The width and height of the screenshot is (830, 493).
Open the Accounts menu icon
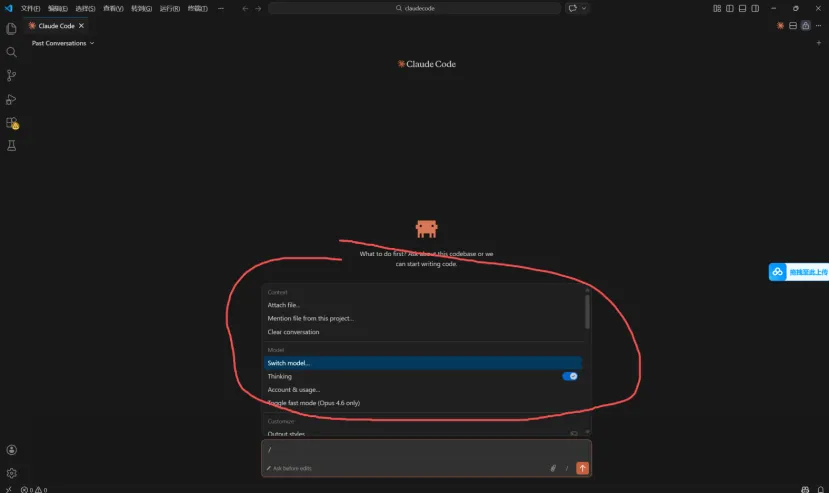[x=11, y=450]
